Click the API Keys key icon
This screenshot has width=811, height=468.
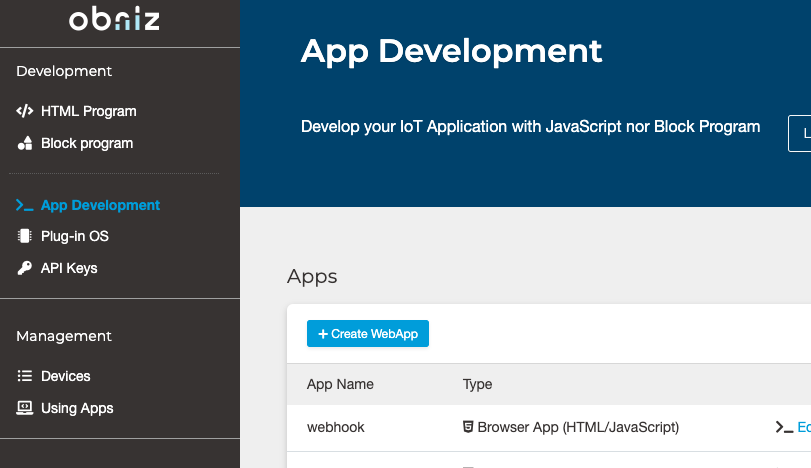coord(25,268)
